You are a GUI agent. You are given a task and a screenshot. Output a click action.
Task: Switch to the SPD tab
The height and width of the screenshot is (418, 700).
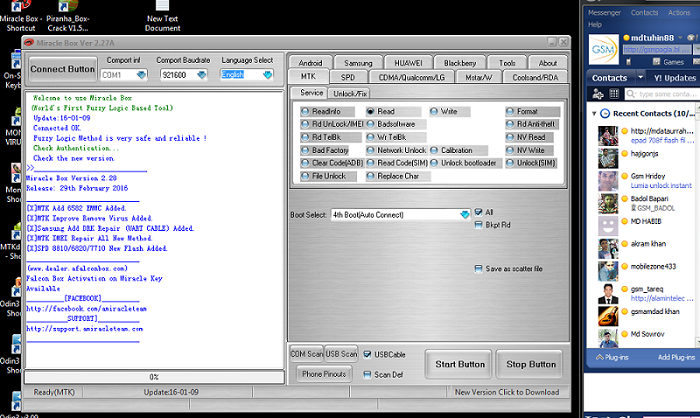348,77
